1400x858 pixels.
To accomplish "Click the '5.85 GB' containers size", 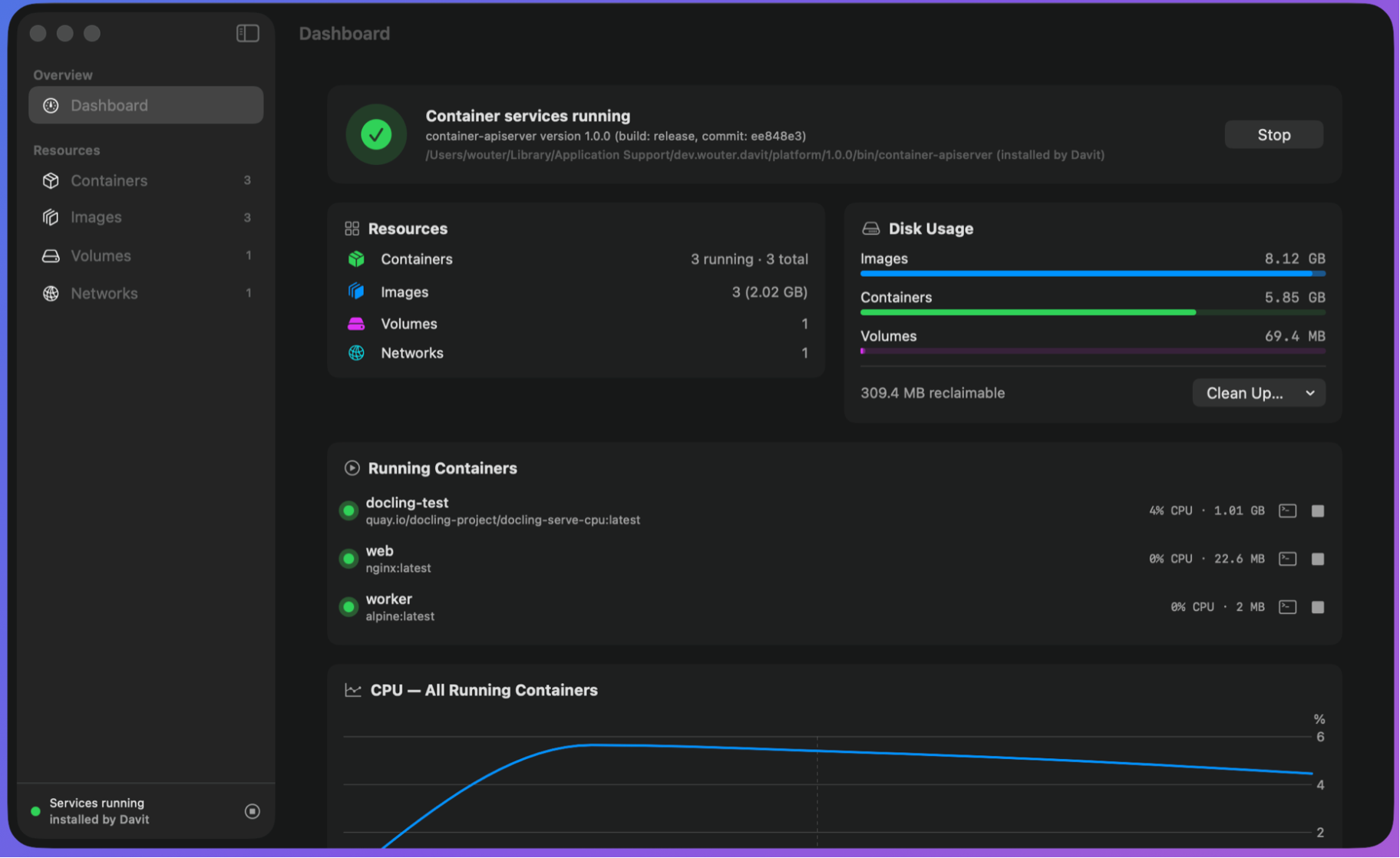I will click(1295, 298).
